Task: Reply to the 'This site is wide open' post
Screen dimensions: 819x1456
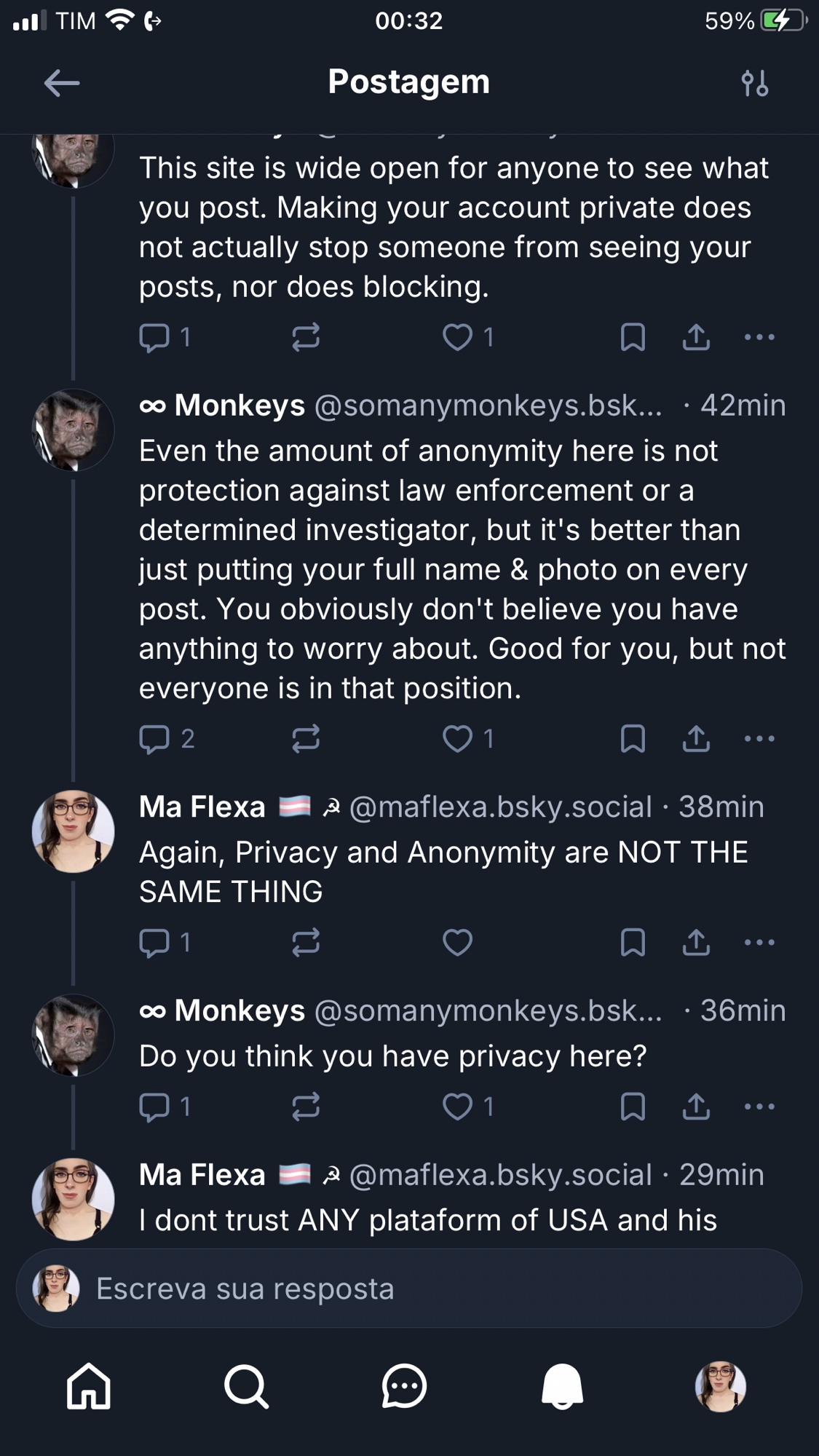Action: coord(154,337)
